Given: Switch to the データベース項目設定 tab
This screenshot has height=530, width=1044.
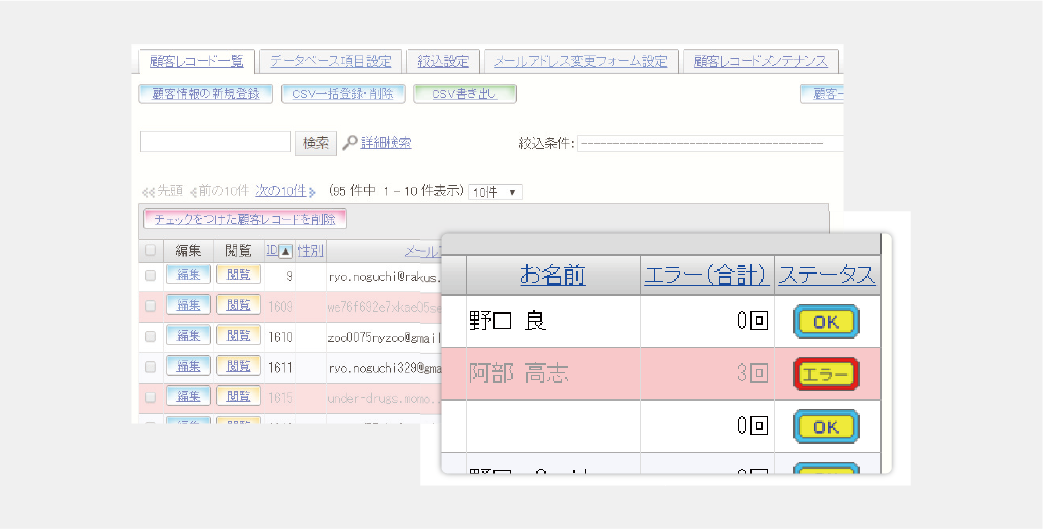Looking at the screenshot, I should (x=330, y=61).
